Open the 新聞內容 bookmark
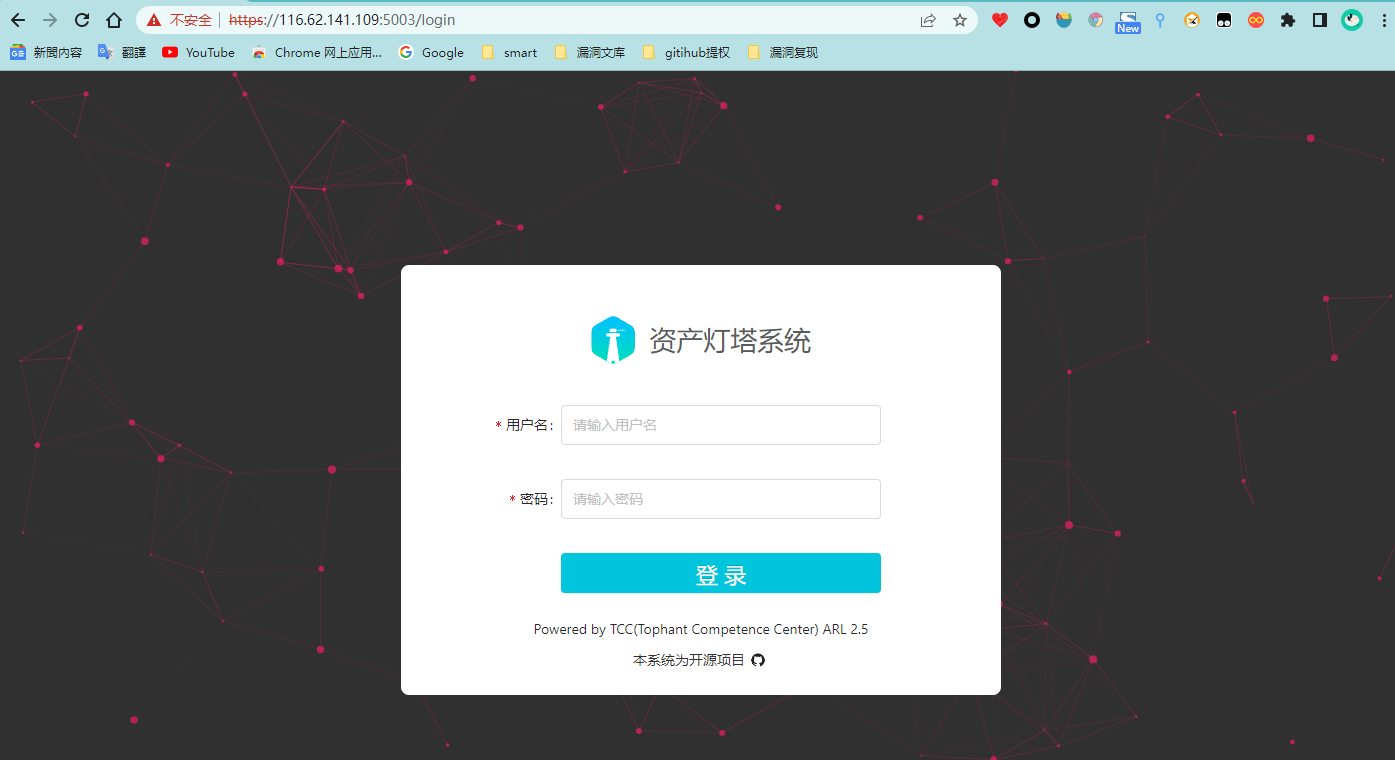 [x=46, y=53]
